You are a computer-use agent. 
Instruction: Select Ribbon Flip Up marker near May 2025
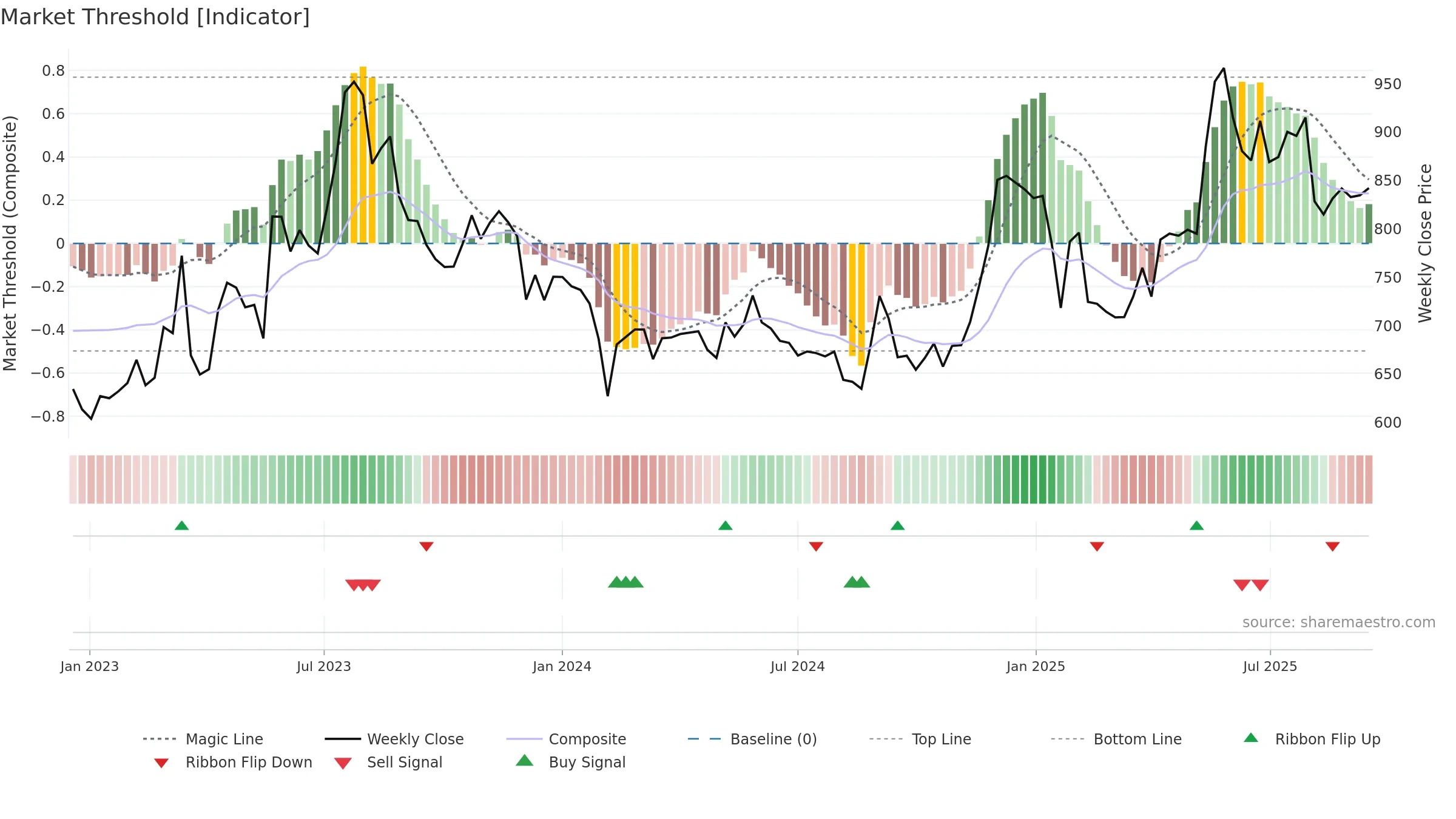click(1196, 525)
